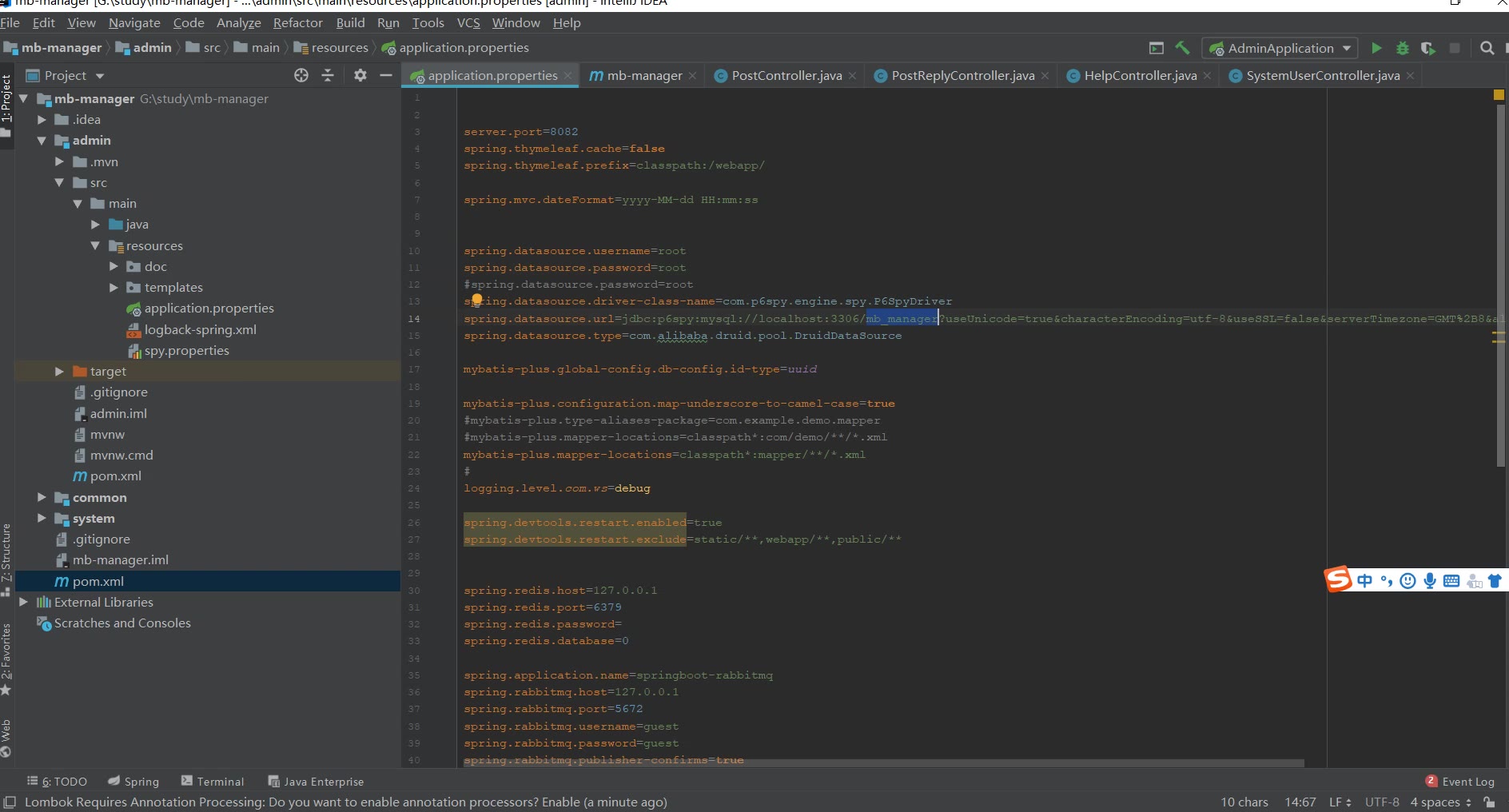Toggle the Structure tool window sidebar tab
This screenshot has width=1509, height=812.
point(6,555)
